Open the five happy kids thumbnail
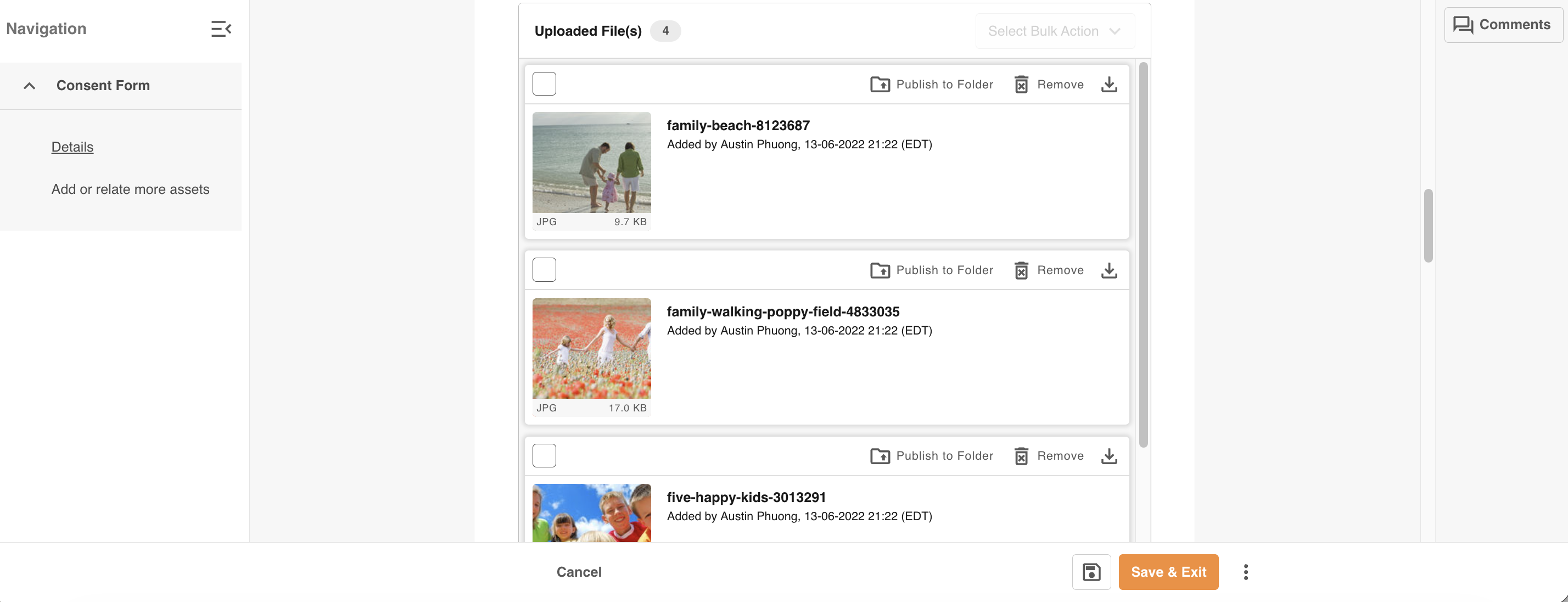 (592, 512)
